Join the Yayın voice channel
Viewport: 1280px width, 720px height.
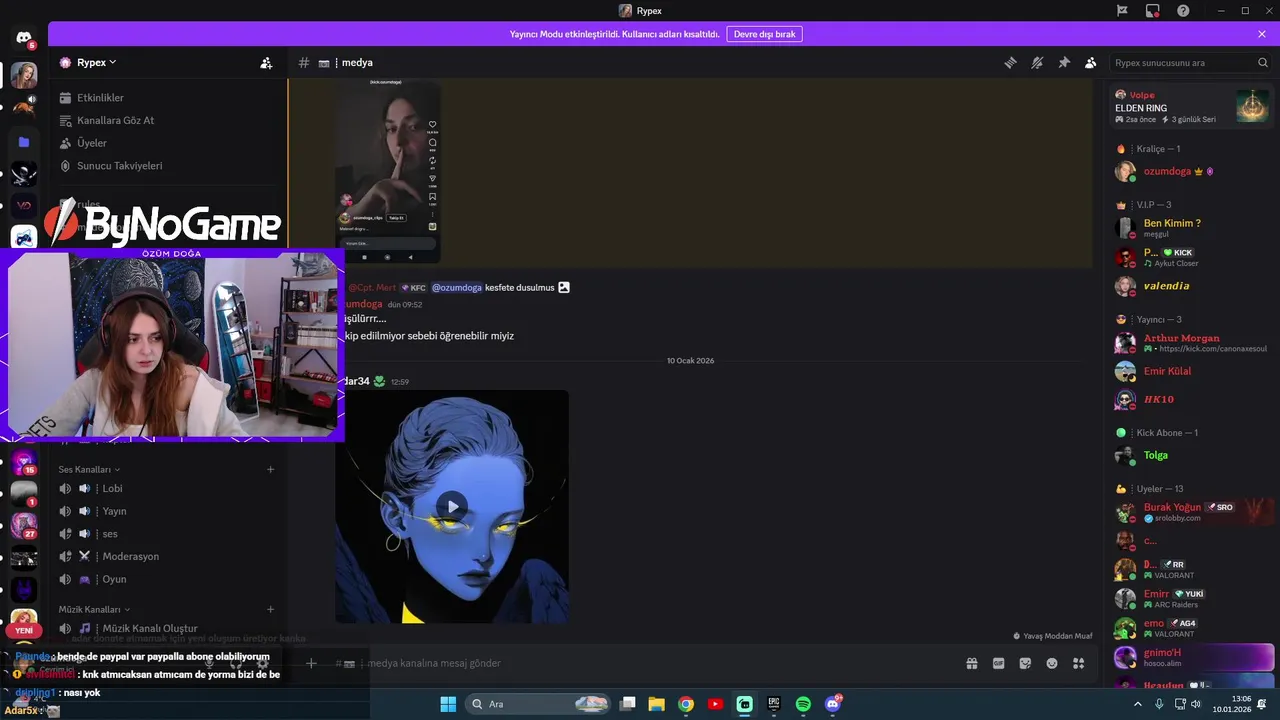tap(114, 511)
